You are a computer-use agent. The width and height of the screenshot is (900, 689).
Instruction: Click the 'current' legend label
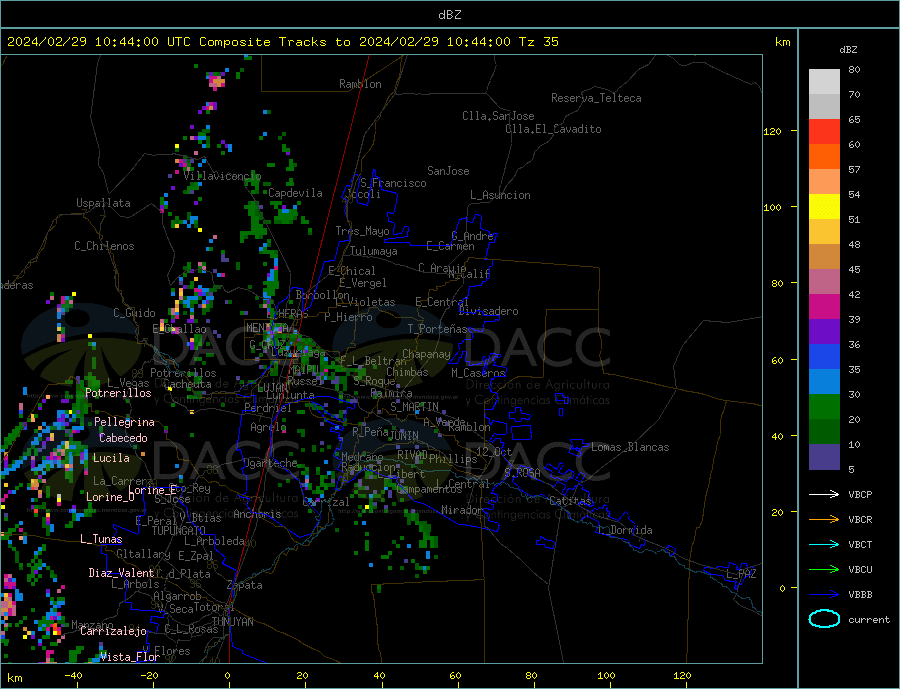869,620
